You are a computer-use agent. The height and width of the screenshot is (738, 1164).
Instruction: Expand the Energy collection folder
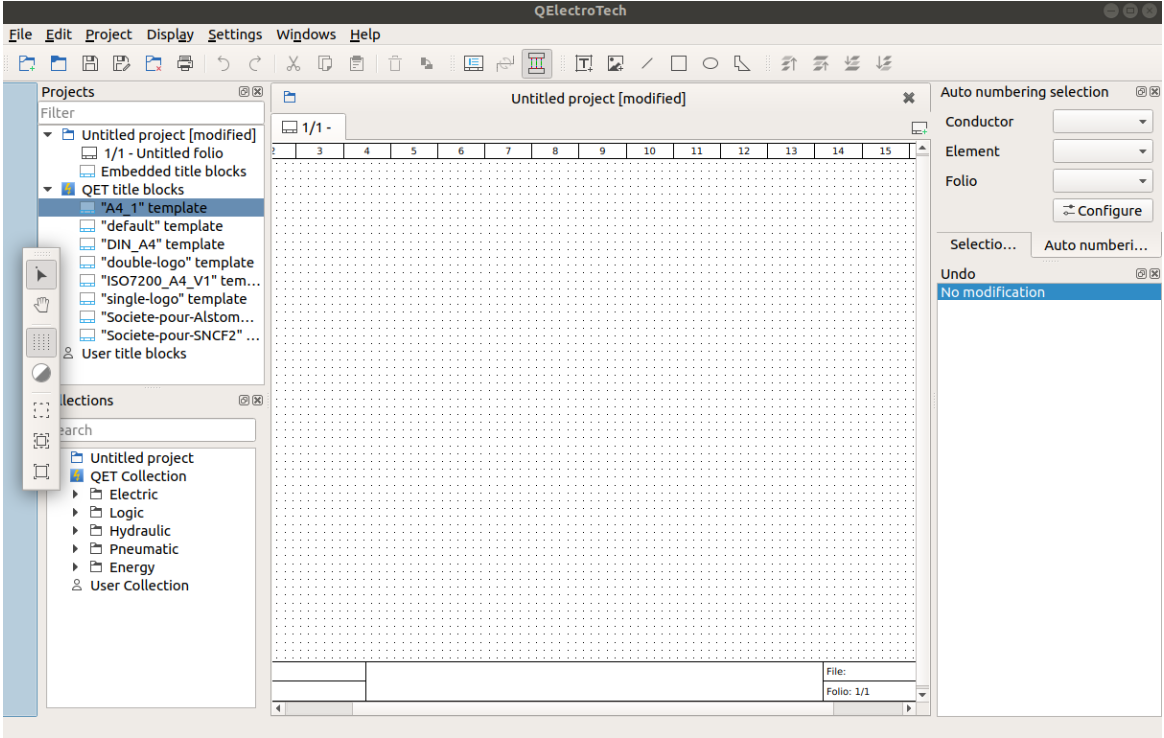[x=75, y=566]
